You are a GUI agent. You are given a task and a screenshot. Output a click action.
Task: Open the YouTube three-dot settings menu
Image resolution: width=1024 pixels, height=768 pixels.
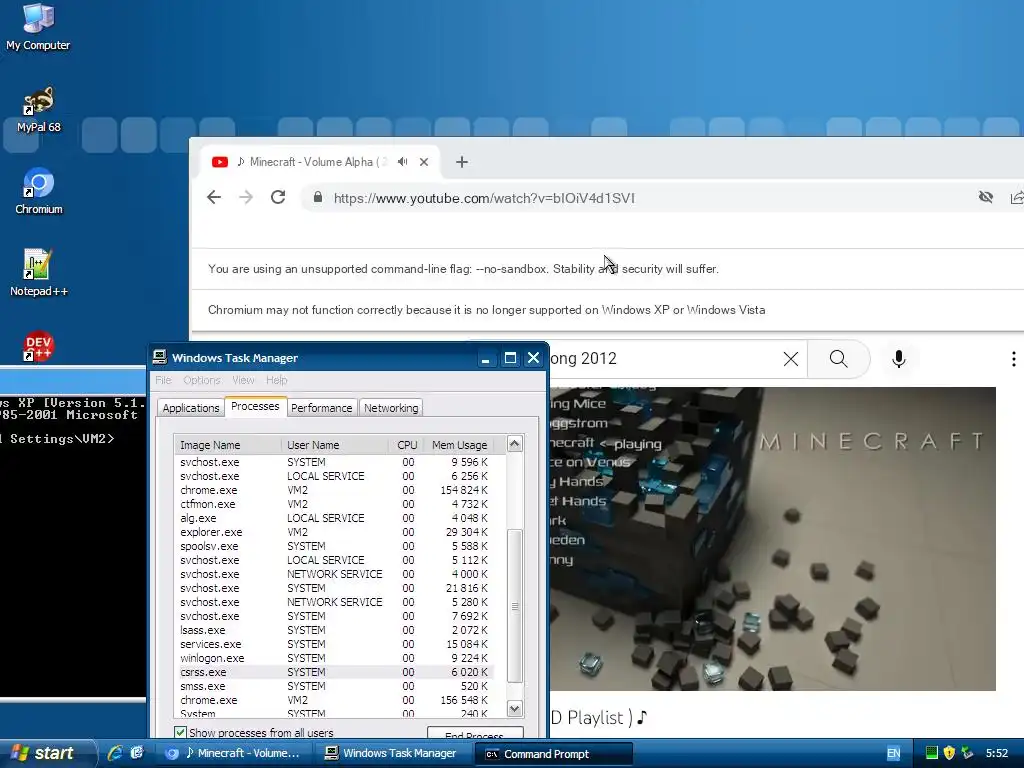(1013, 359)
